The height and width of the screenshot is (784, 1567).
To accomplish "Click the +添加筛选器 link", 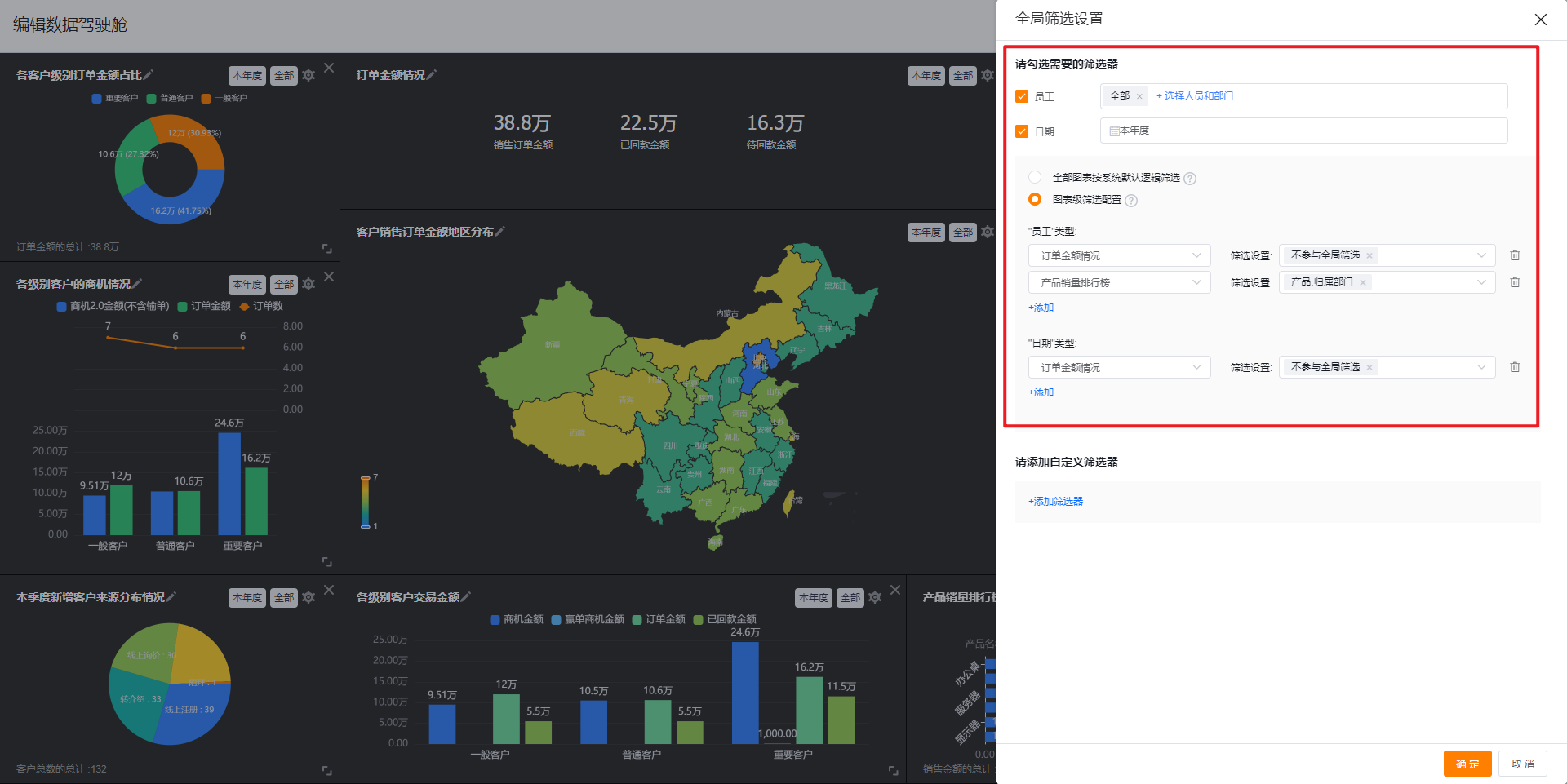I will point(1055,502).
